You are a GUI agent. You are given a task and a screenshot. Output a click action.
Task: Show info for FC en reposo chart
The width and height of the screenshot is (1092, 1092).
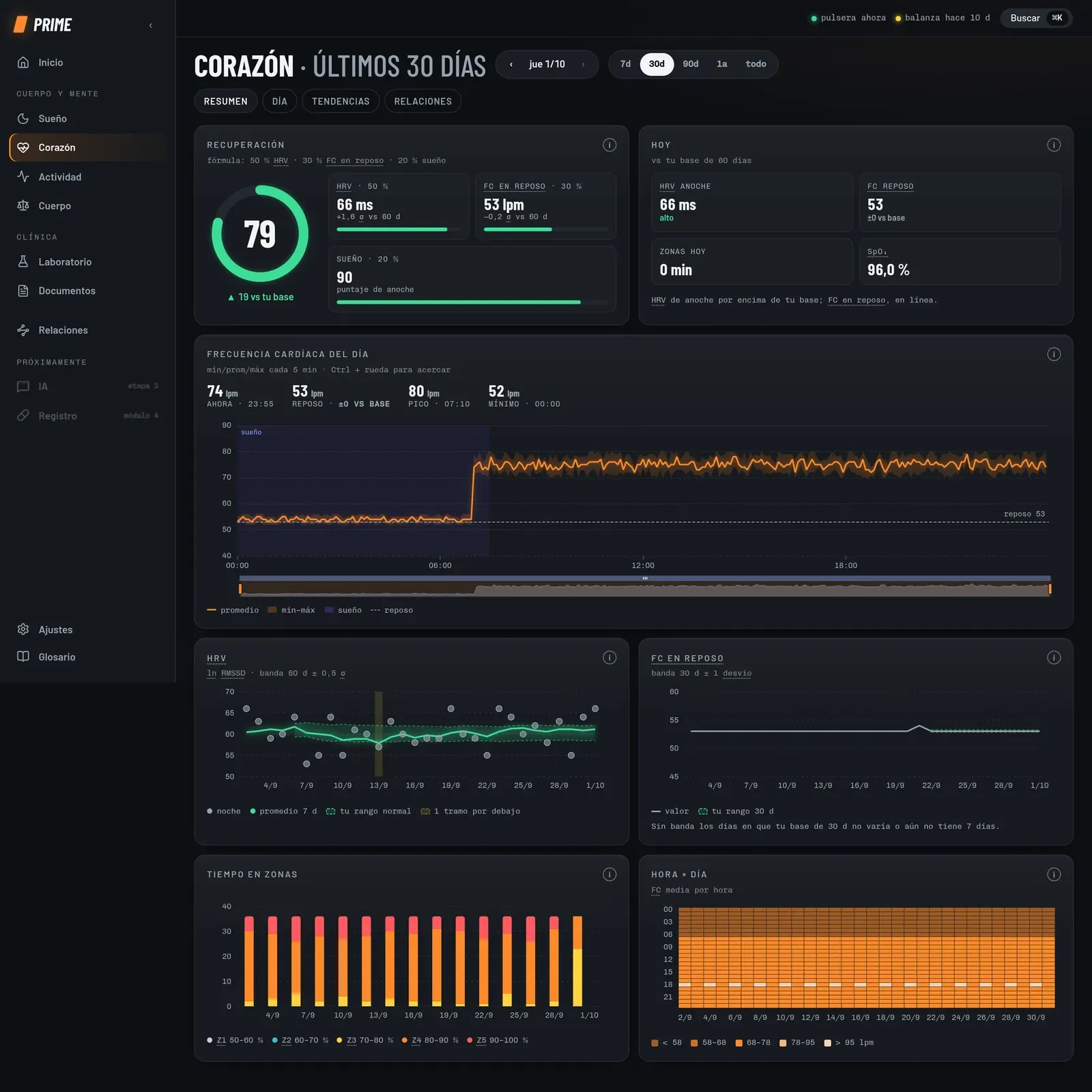coord(1054,657)
